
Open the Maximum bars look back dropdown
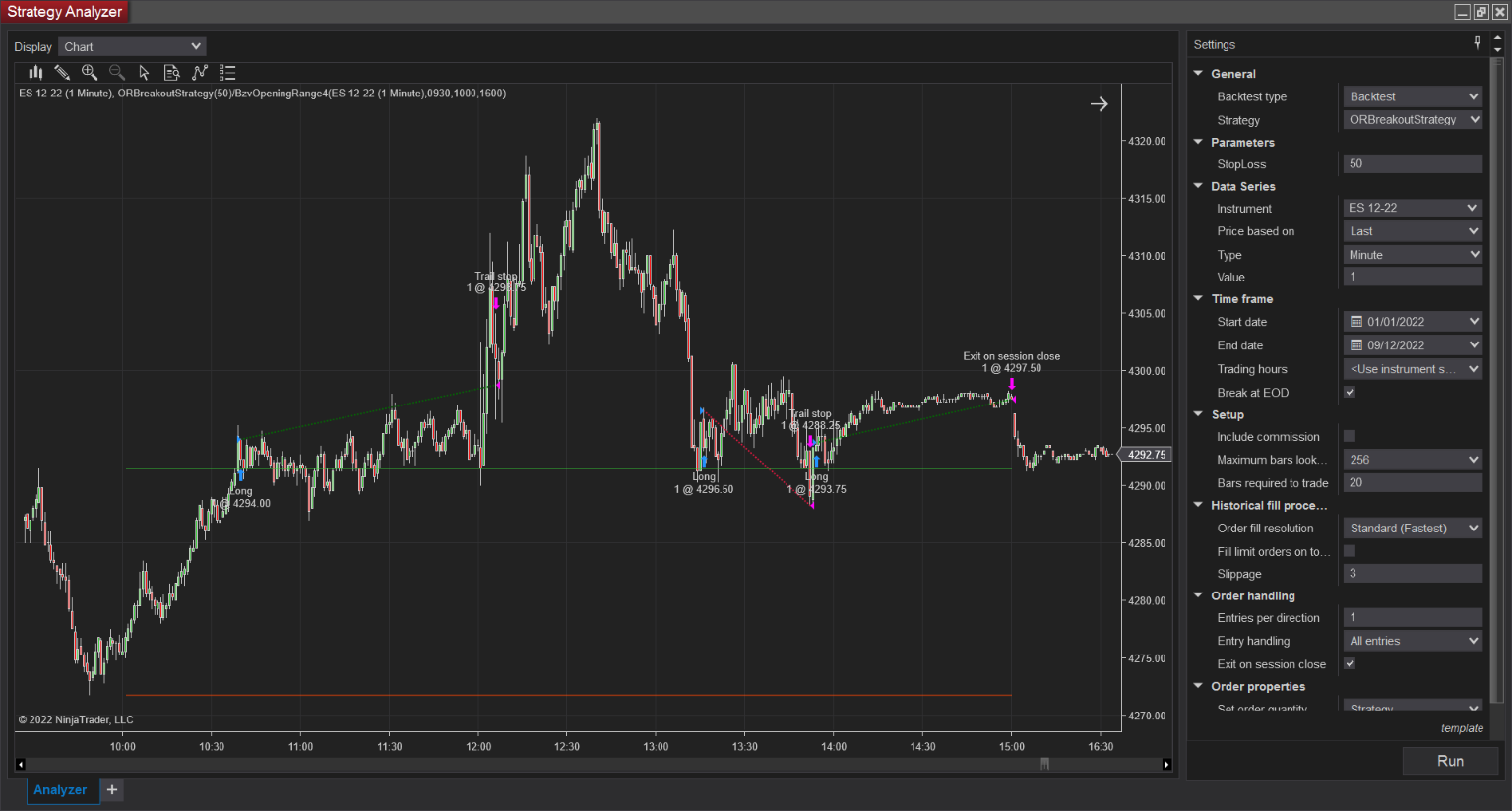(1413, 460)
